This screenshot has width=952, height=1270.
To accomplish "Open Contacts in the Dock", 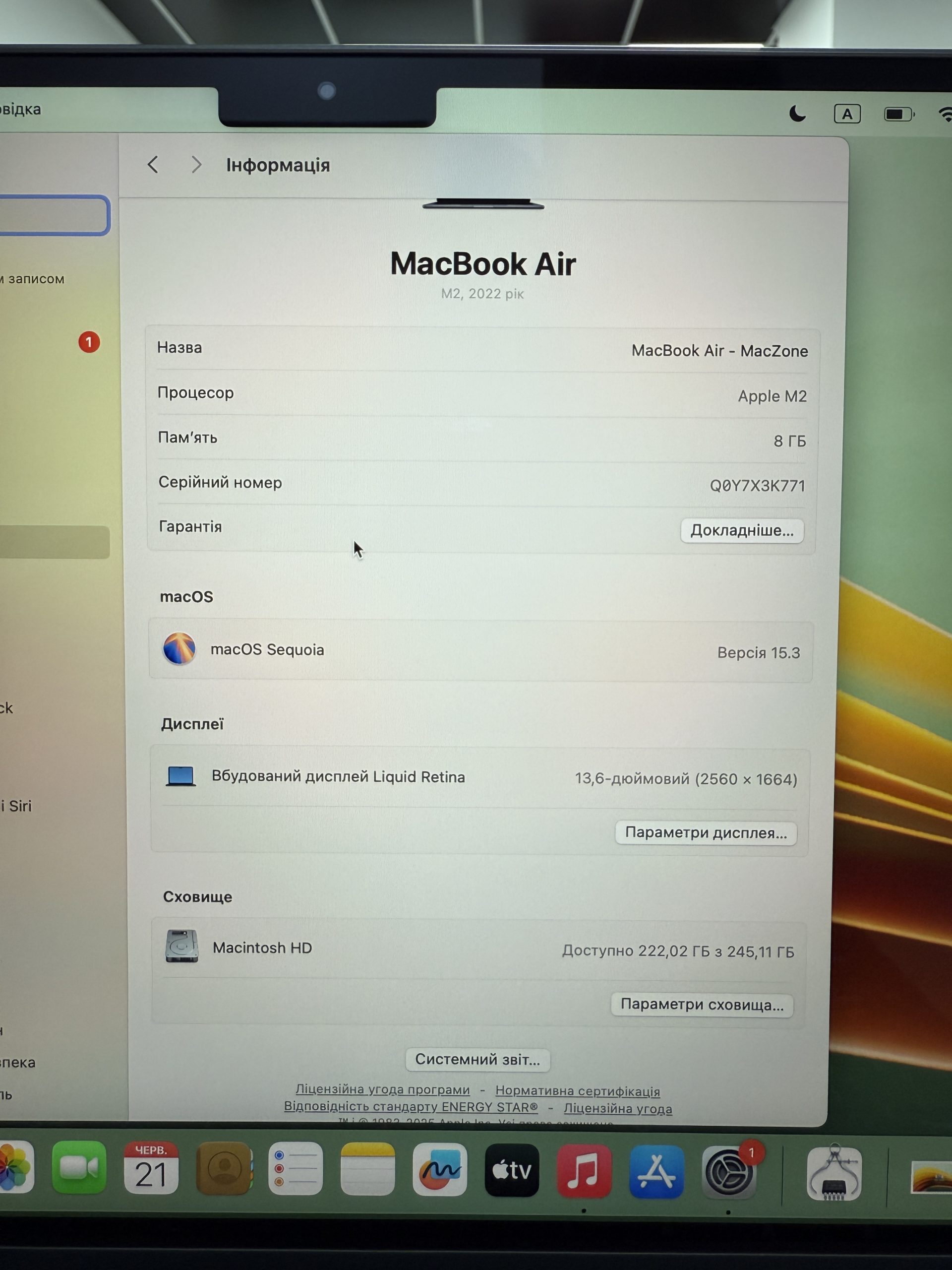I will point(224,1168).
